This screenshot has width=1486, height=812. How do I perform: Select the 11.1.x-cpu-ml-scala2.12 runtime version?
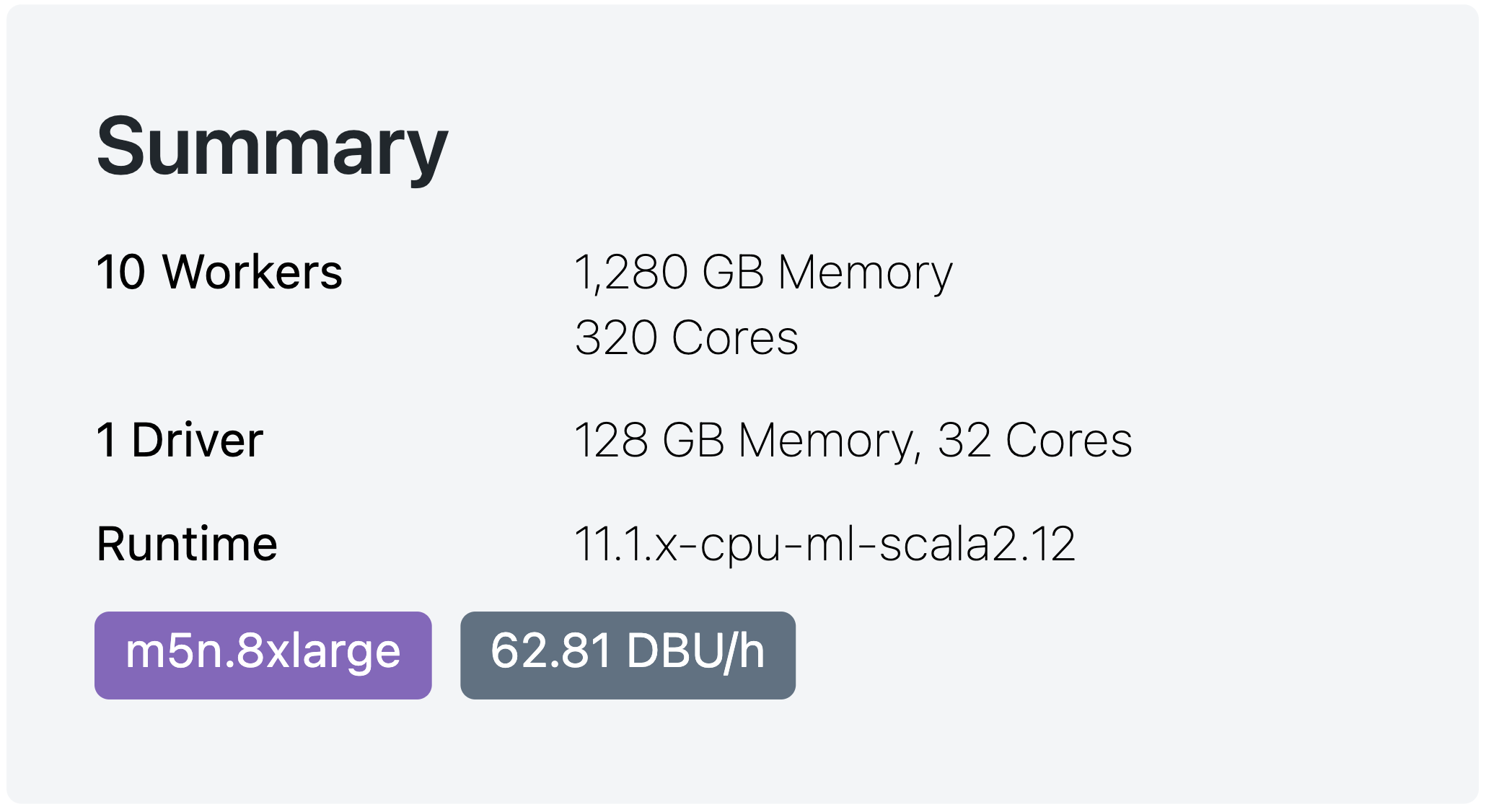tap(825, 544)
